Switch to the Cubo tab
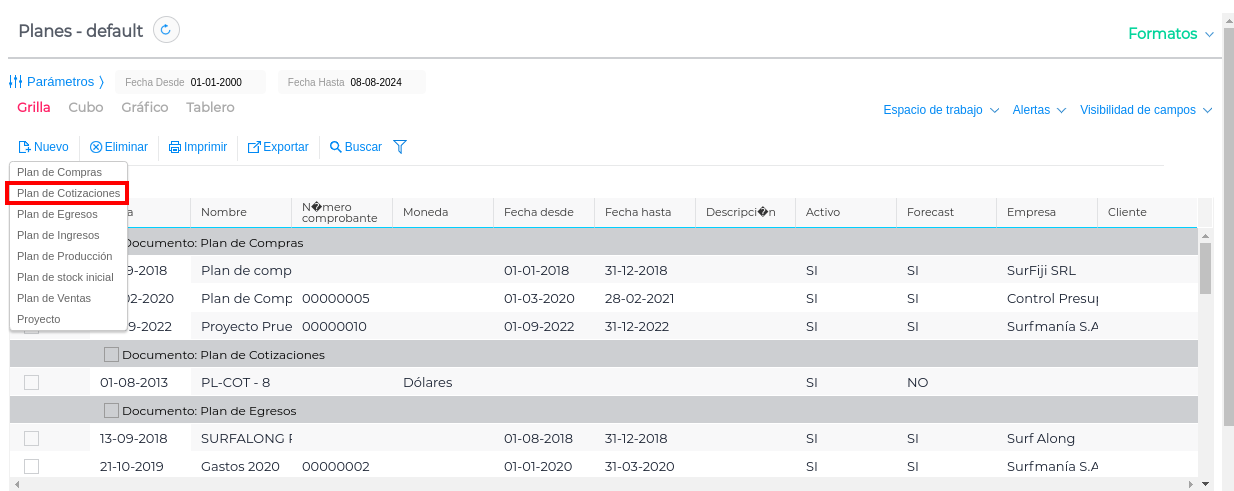This screenshot has width=1234, height=491. click(x=86, y=107)
